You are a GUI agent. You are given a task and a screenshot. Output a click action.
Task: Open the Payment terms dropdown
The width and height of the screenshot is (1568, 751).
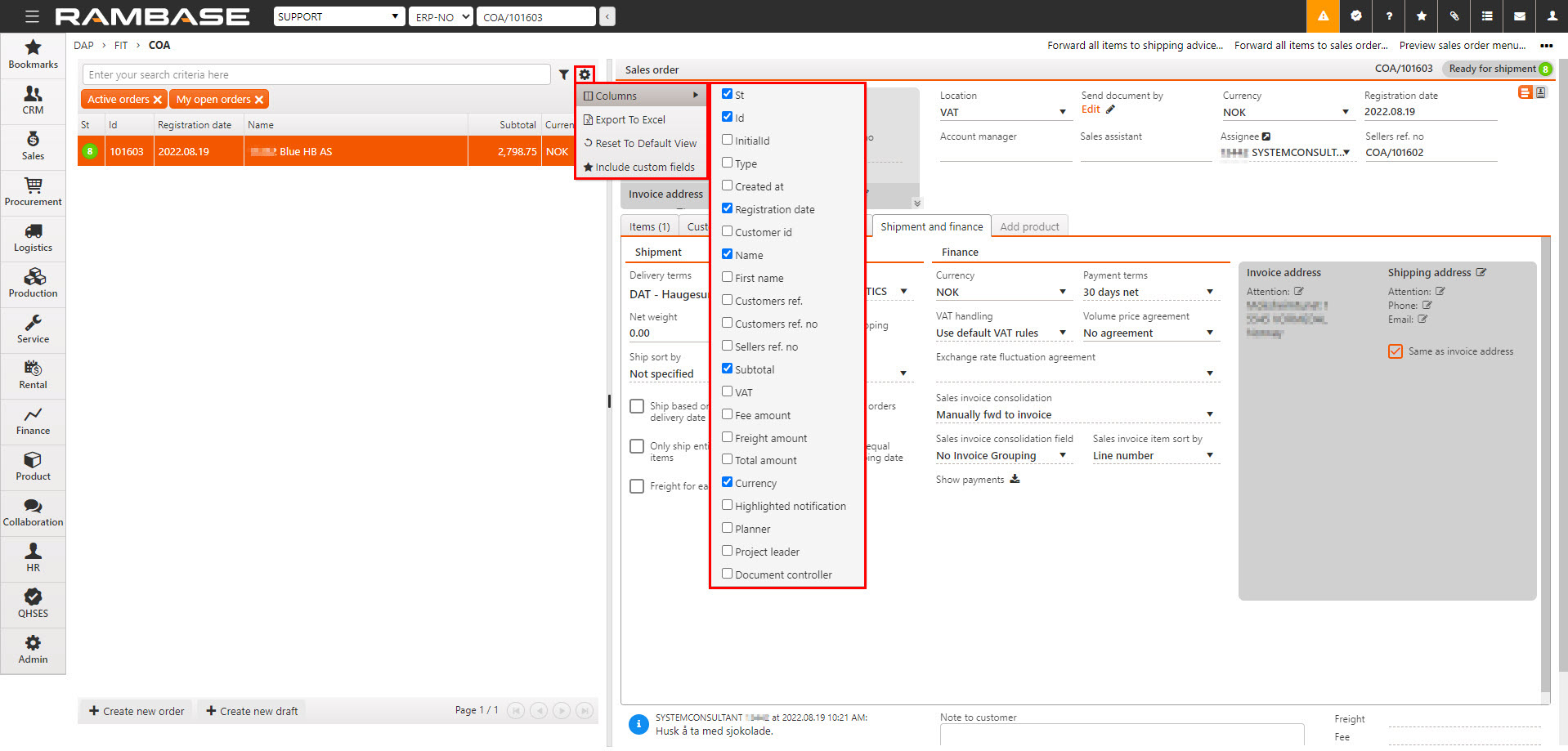[x=1149, y=291]
